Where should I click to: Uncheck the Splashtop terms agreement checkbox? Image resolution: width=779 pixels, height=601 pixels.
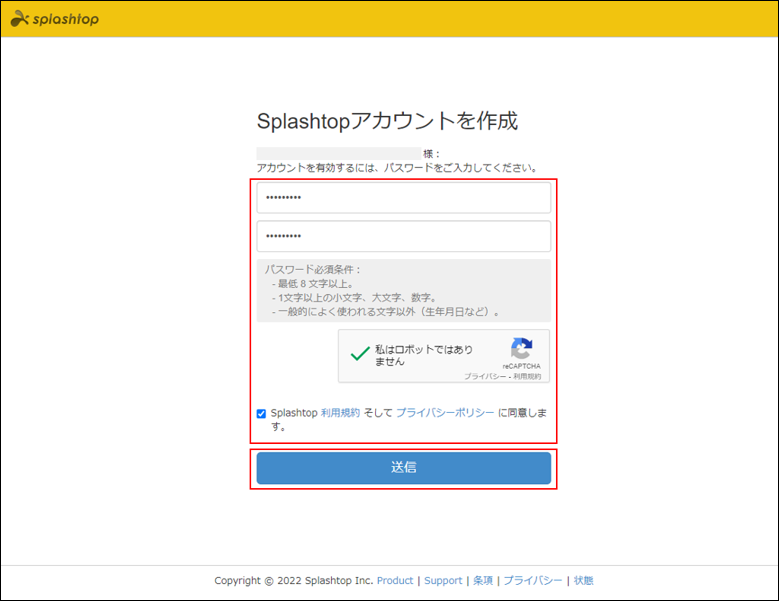261,413
